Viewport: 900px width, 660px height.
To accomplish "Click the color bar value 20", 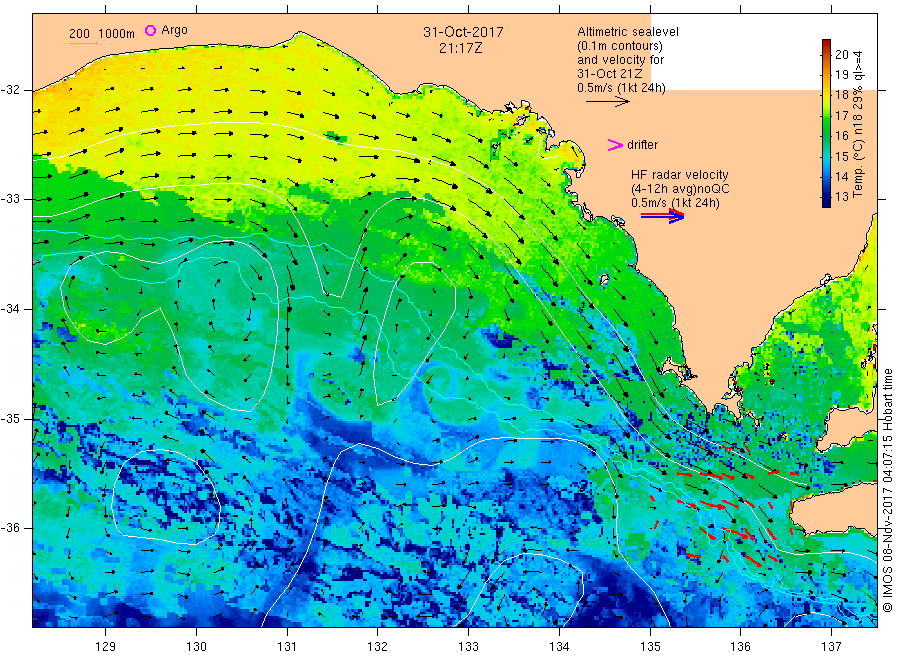I will coord(841,55).
